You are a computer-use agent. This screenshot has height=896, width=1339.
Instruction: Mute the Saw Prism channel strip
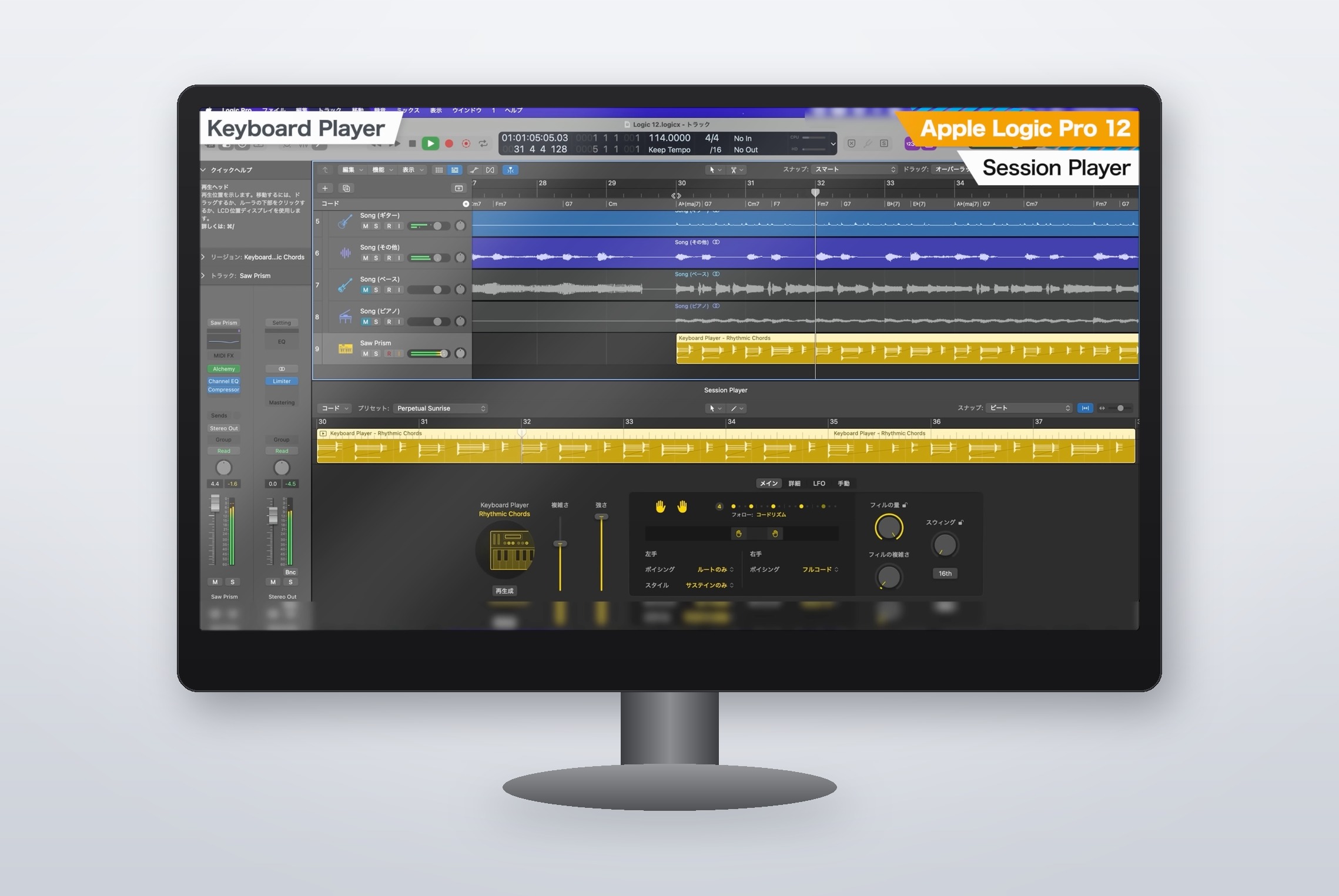[x=215, y=582]
